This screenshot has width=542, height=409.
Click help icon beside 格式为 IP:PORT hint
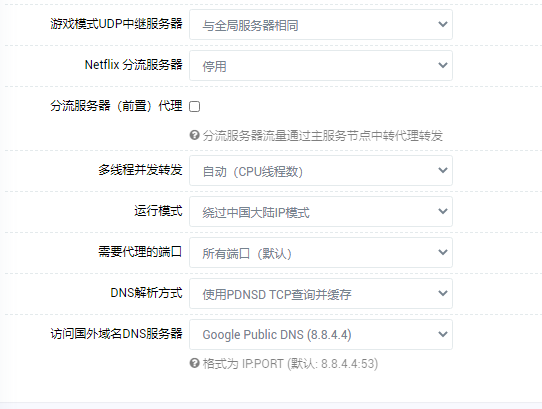(x=195, y=363)
